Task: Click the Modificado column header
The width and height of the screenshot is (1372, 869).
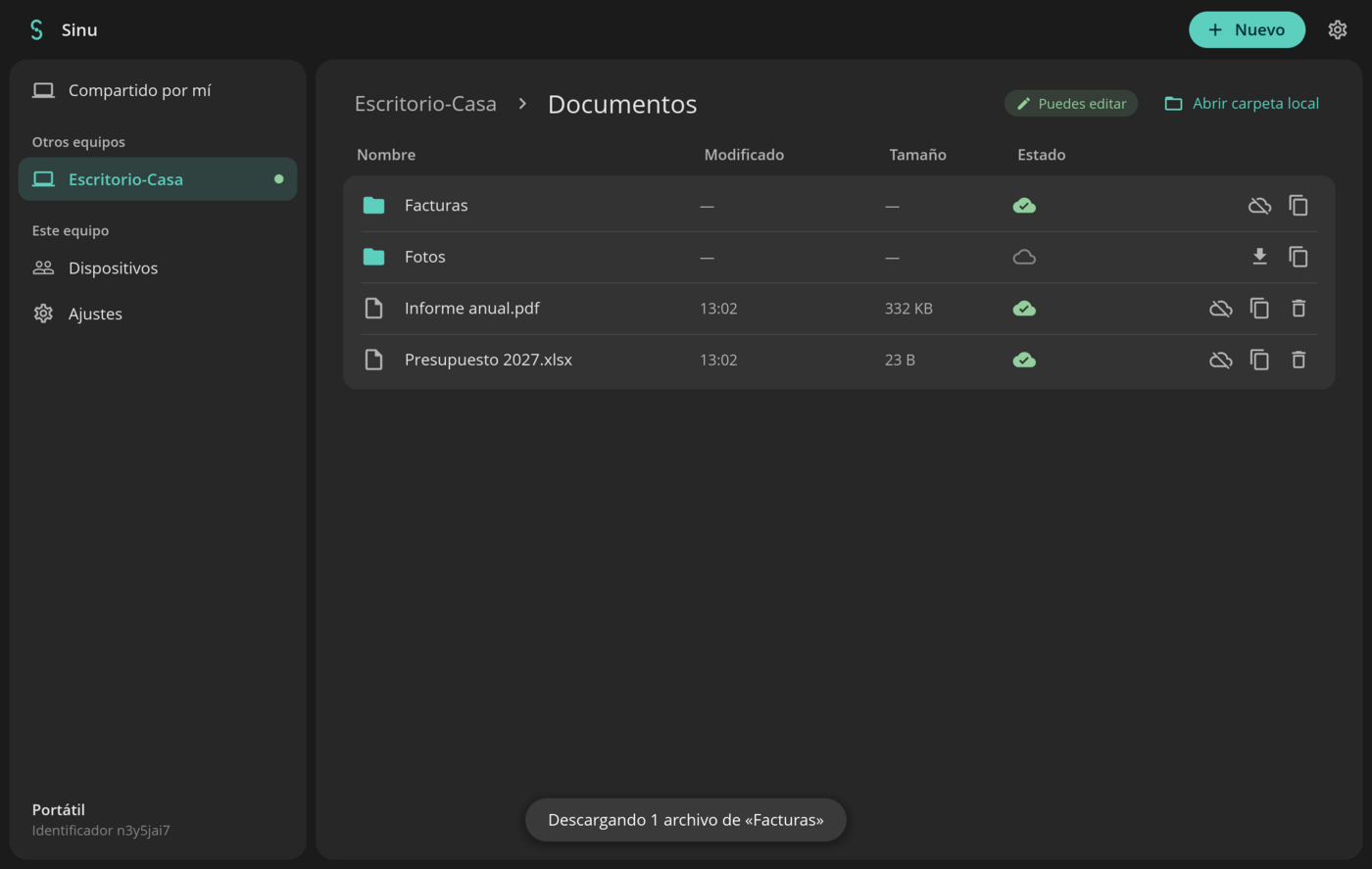Action: point(744,155)
